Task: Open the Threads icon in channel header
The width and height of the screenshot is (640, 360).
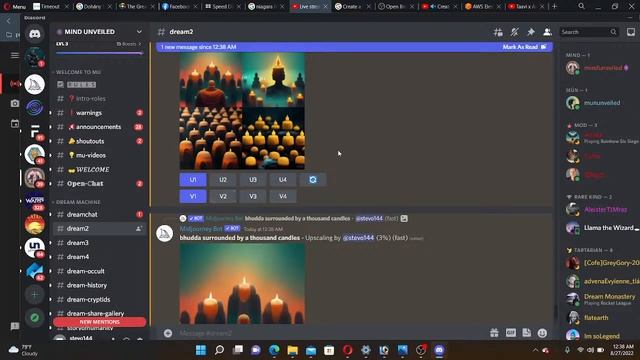Action: click(498, 32)
